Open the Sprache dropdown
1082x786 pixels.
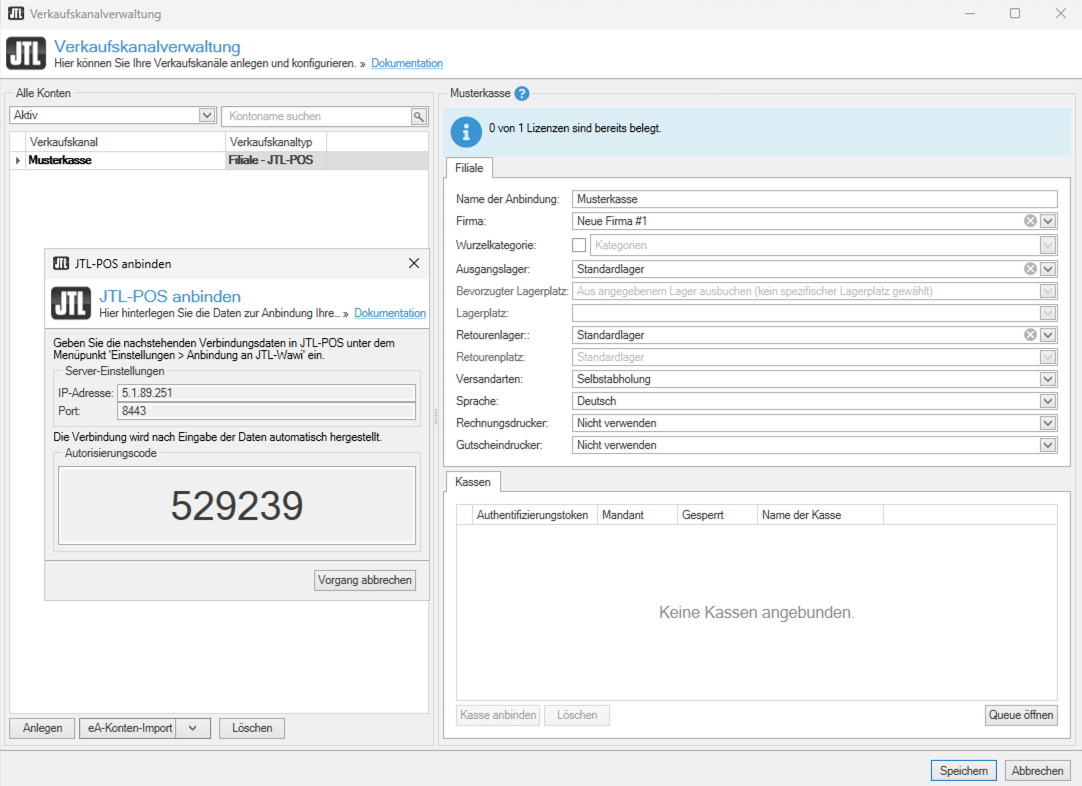1048,401
